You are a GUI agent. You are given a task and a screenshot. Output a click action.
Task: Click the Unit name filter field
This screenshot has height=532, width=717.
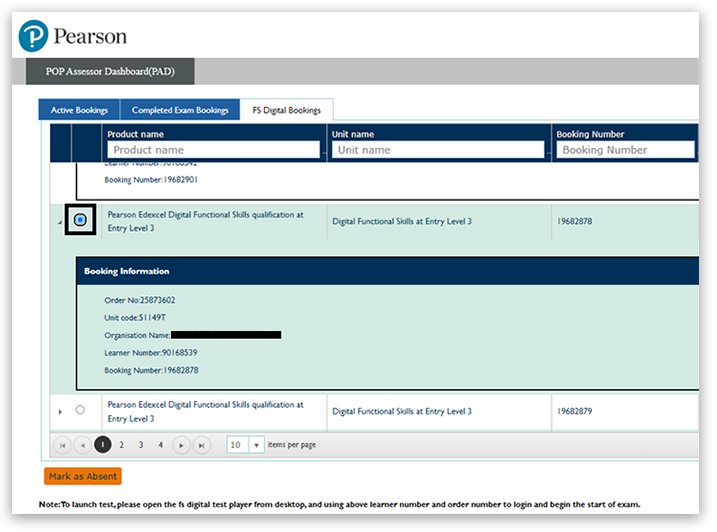438,150
